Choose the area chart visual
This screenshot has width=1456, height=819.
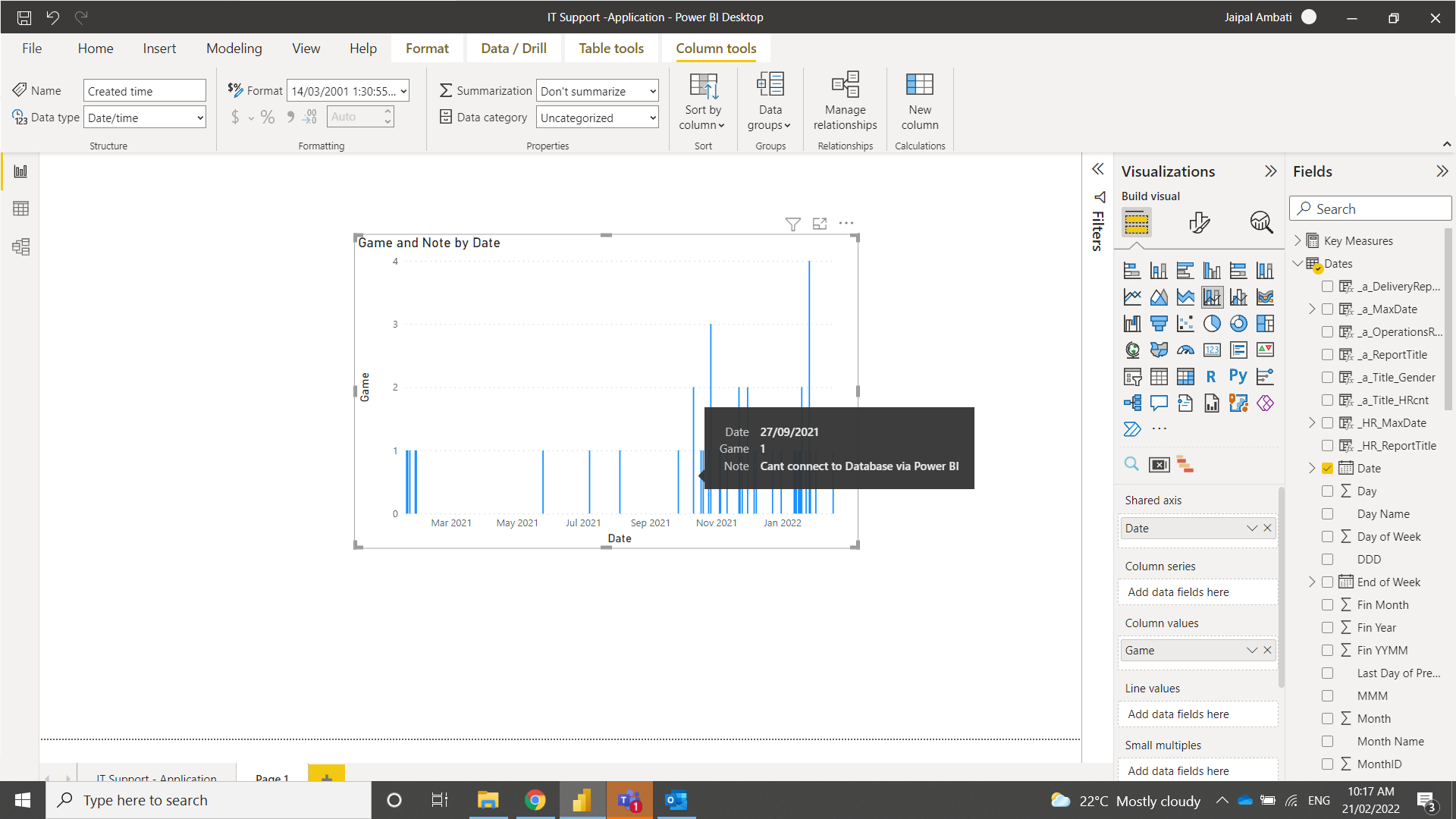tap(1159, 297)
